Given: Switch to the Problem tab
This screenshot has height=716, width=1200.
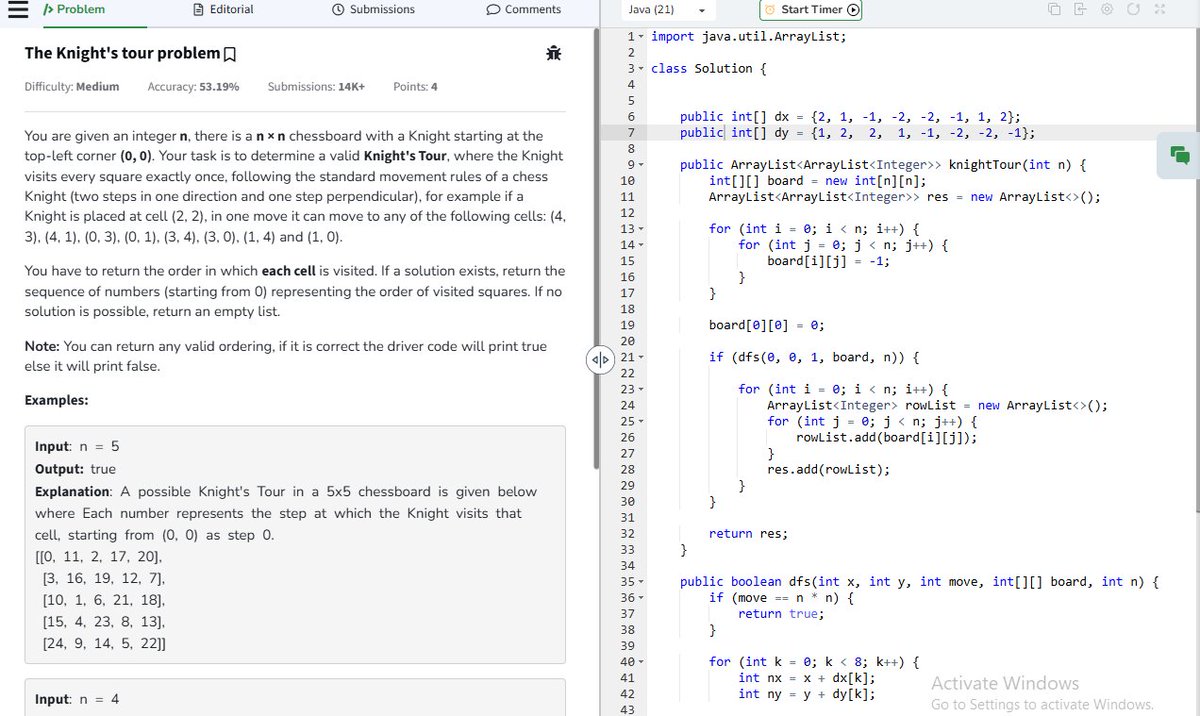Looking at the screenshot, I should 74,9.
